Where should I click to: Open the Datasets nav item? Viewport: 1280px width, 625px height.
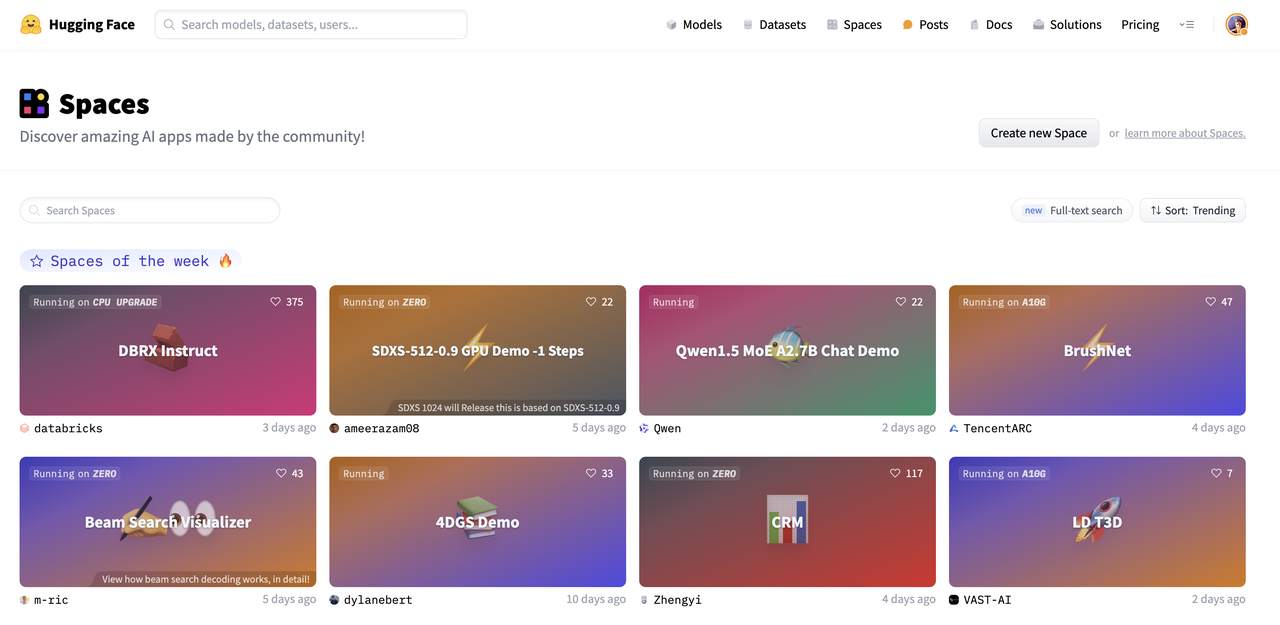click(x=774, y=25)
